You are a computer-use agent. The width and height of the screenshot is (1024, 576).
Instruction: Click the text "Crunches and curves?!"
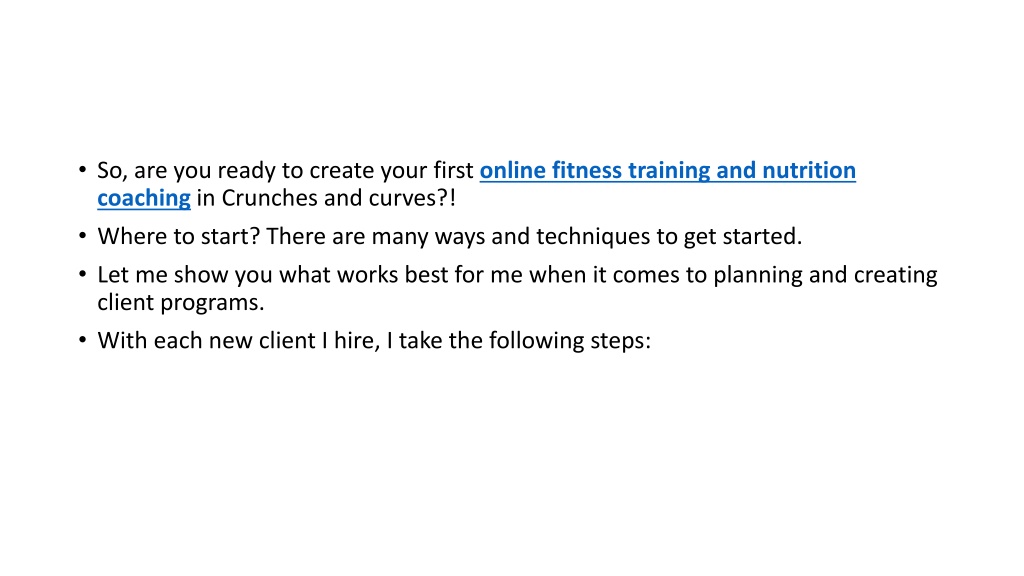[x=338, y=198]
